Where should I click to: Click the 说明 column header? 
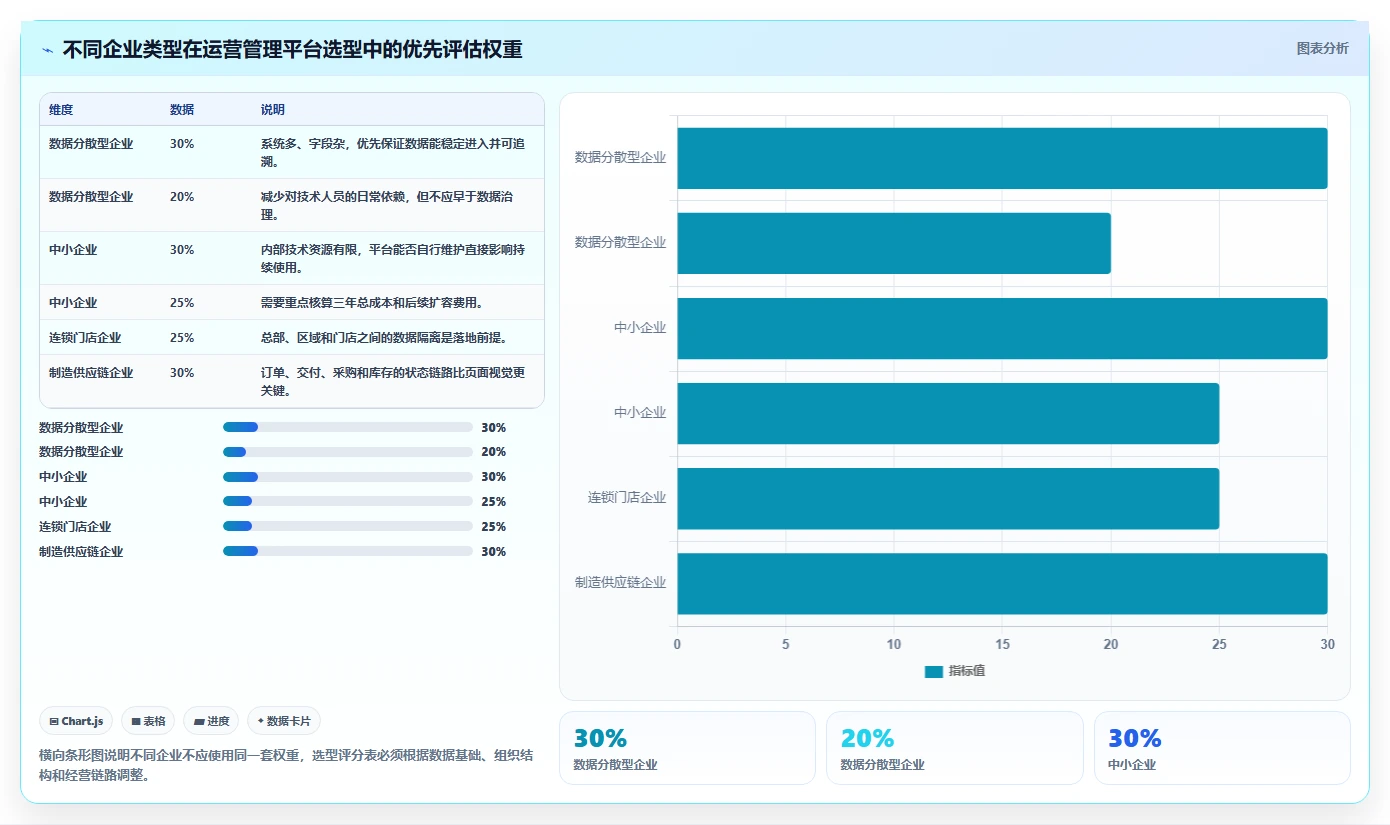[273, 110]
